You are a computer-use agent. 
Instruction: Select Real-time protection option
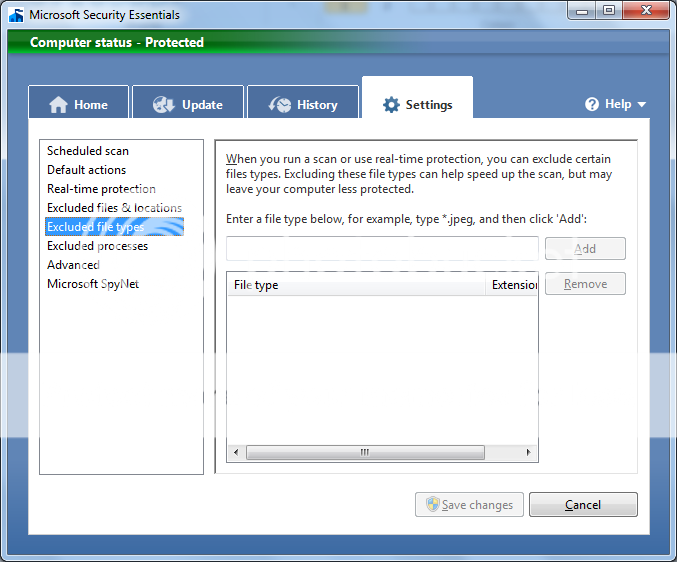(101, 189)
